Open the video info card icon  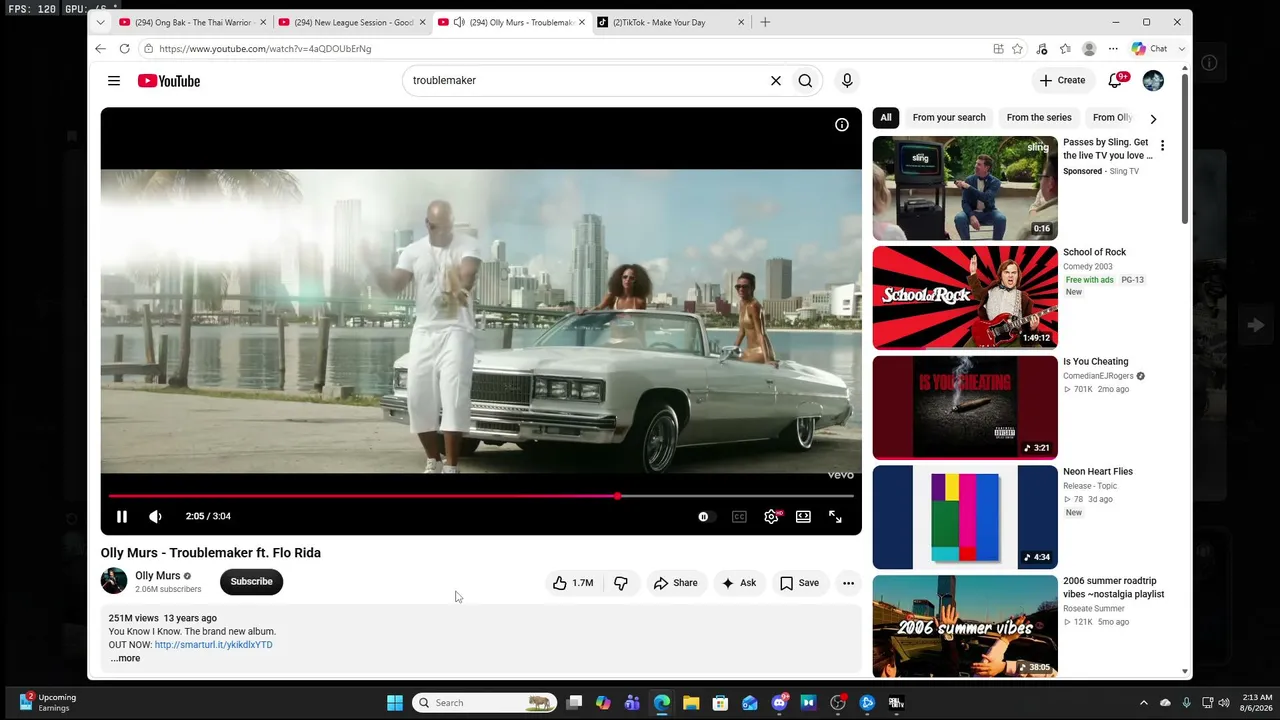click(x=842, y=125)
